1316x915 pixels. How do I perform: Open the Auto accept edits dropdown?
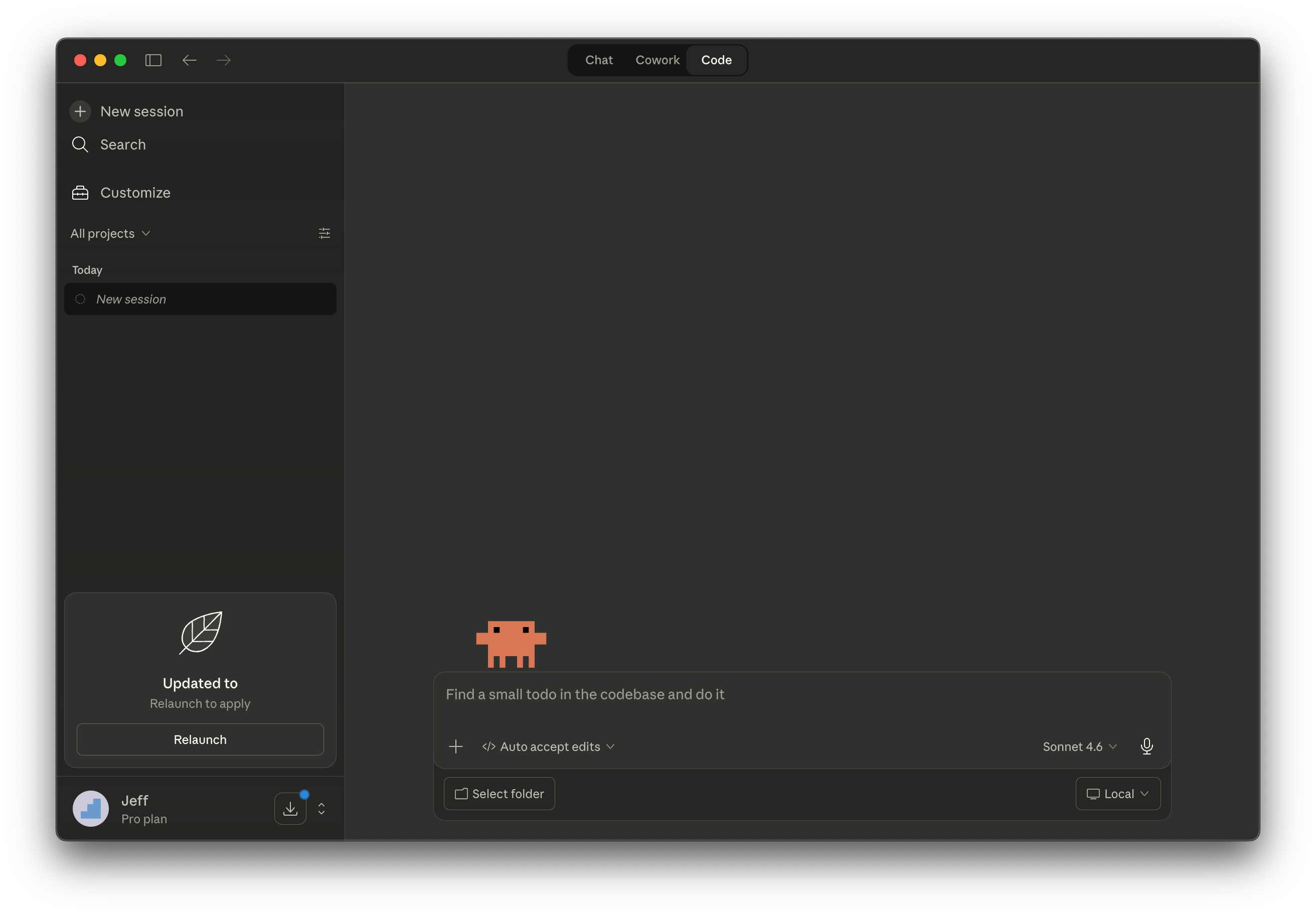coord(549,746)
